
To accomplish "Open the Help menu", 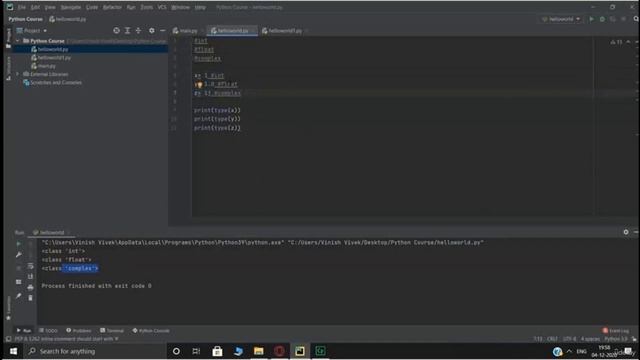I will point(200,7).
